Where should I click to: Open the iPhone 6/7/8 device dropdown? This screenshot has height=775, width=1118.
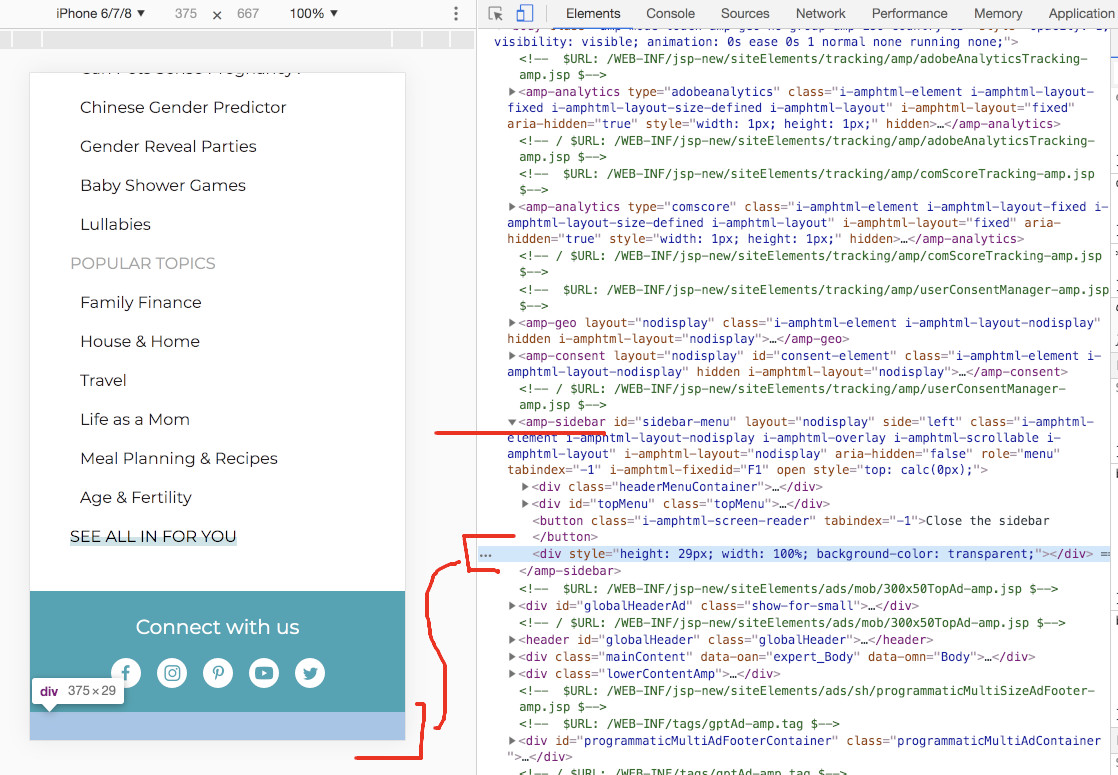(x=101, y=14)
